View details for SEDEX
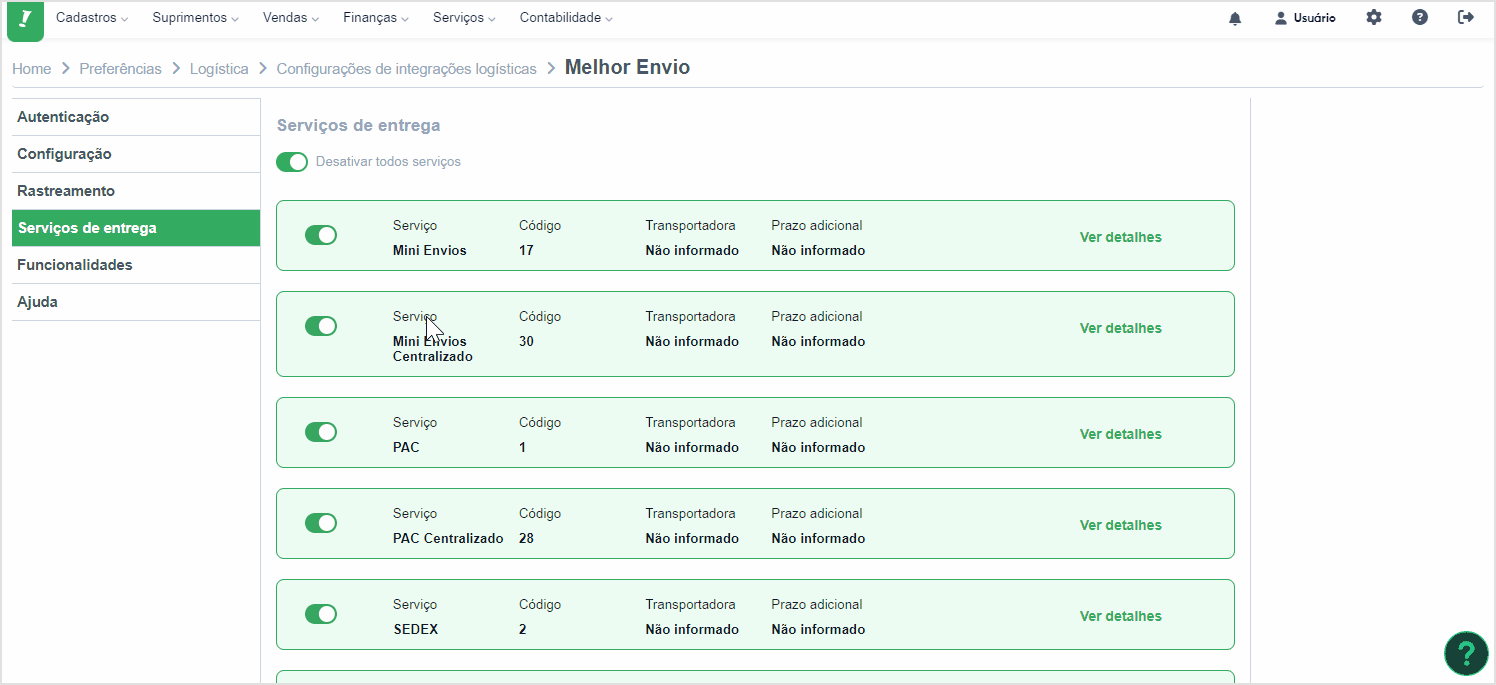The height and width of the screenshot is (685, 1496). point(1120,616)
